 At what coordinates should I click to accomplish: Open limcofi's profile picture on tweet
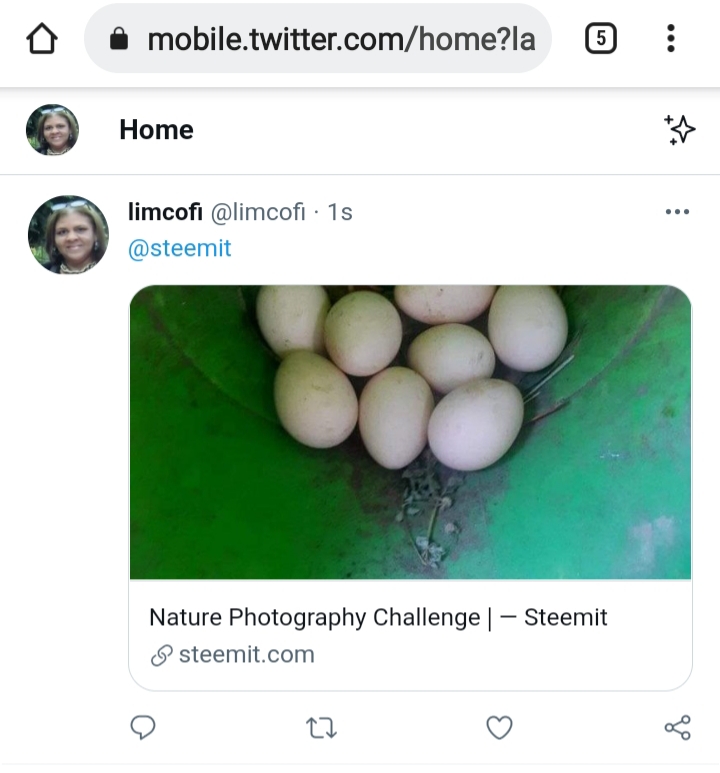coord(68,235)
